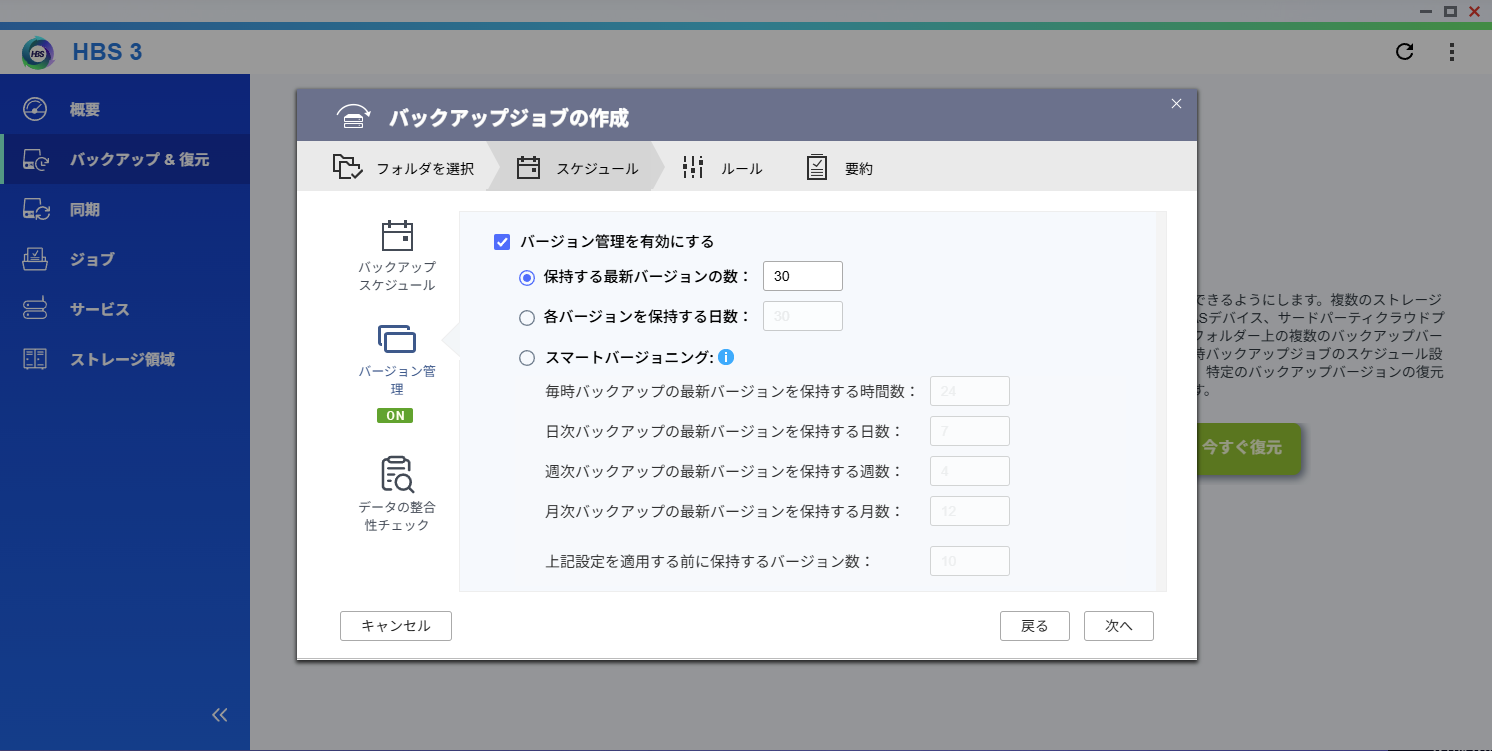Click the smart versioning info icon
The height and width of the screenshot is (751, 1492).
(727, 357)
